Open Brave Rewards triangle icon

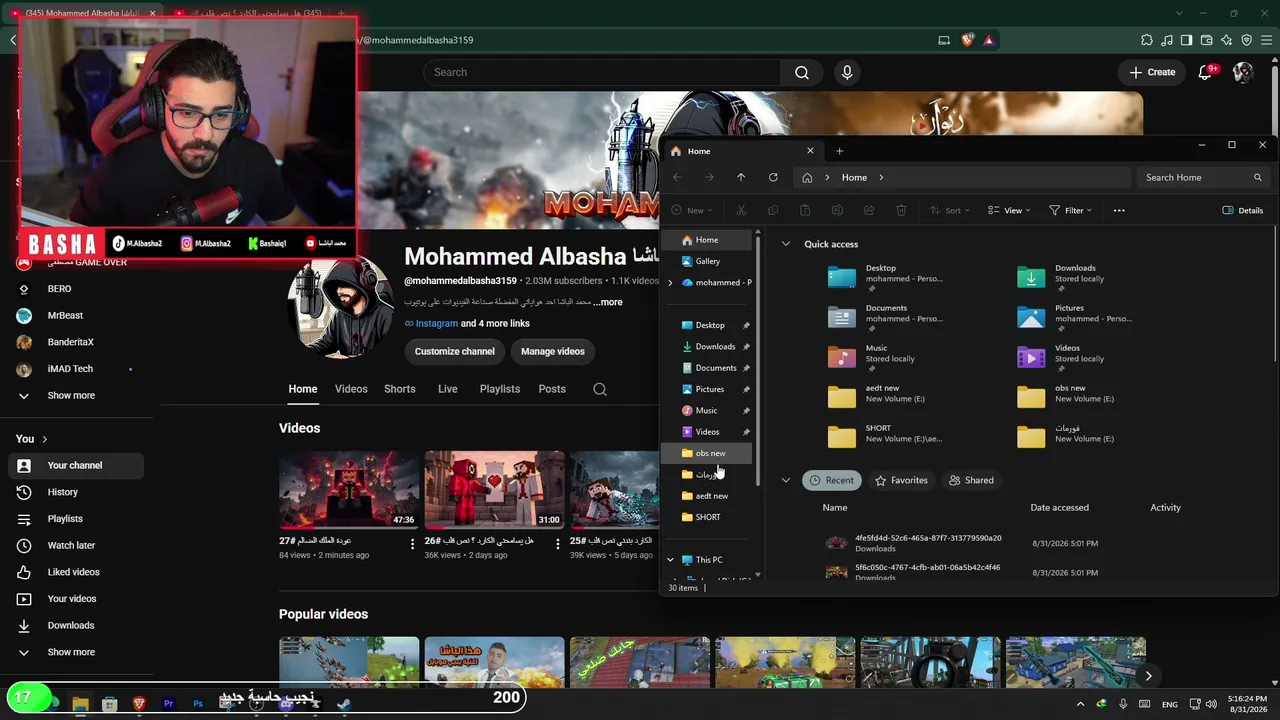pyautogui.click(x=989, y=40)
